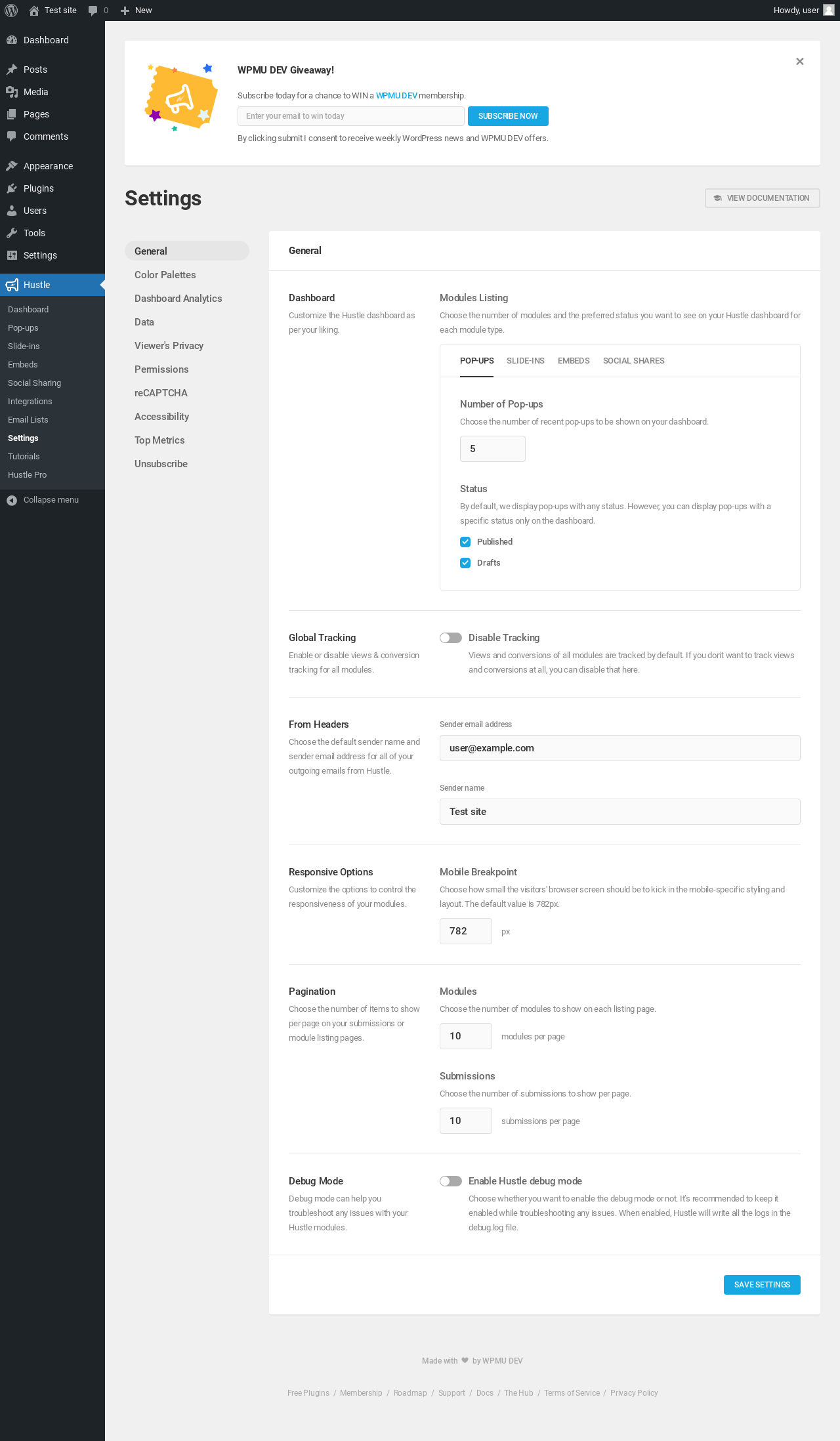Enable Hustle debug mode toggle
The image size is (840, 1441).
click(x=451, y=1181)
